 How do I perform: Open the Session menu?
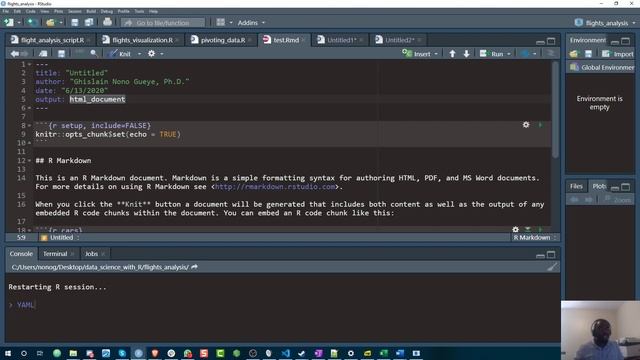coord(74,11)
